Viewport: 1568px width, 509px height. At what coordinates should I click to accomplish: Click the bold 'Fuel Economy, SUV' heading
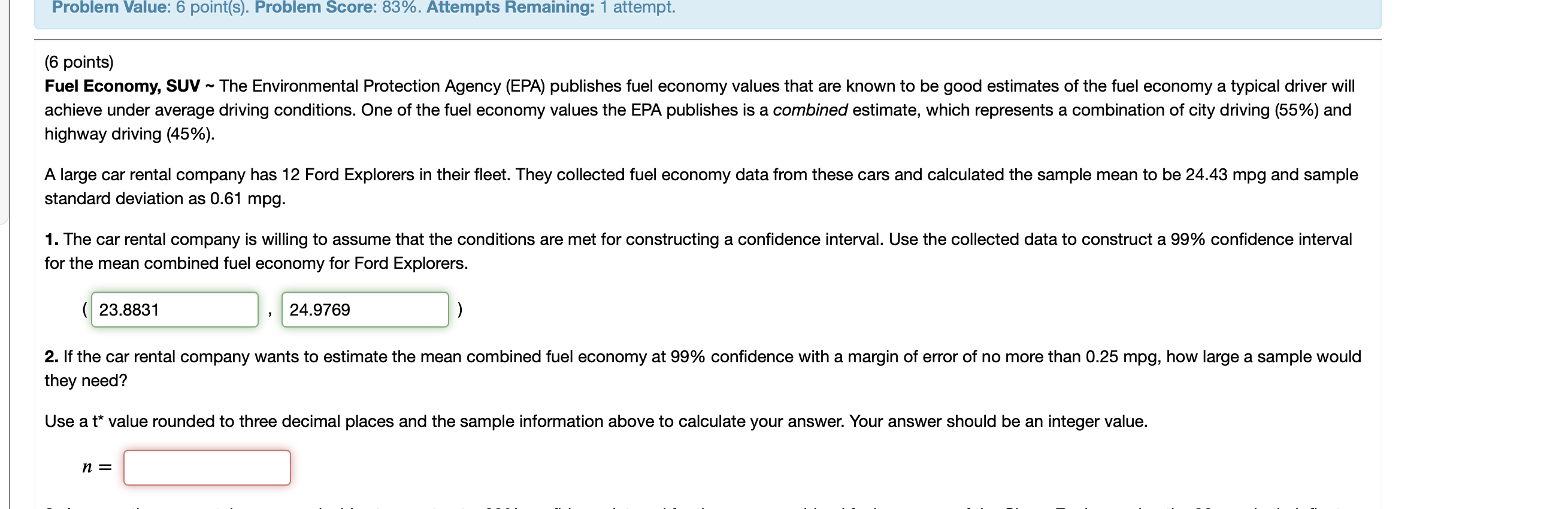click(x=122, y=86)
